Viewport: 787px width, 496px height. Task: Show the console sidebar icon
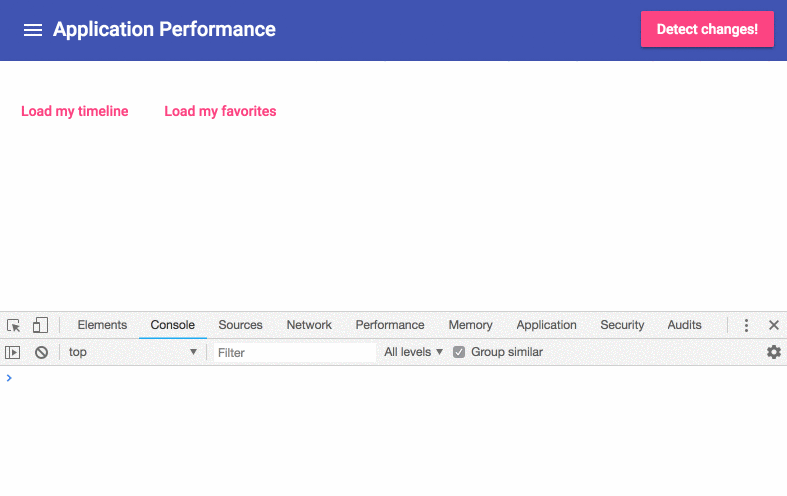click(13, 352)
